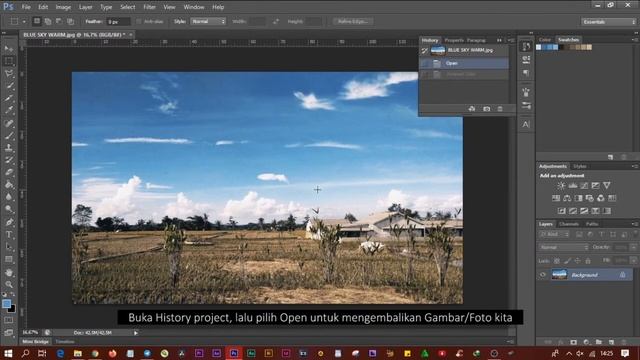Select the Eyedropper tool

9,110
